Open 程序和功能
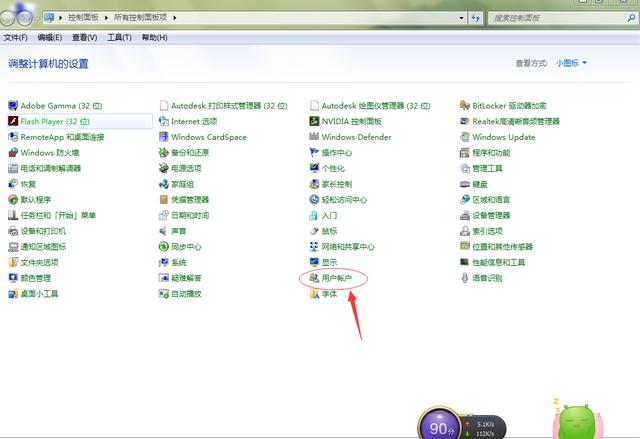 (x=485, y=153)
